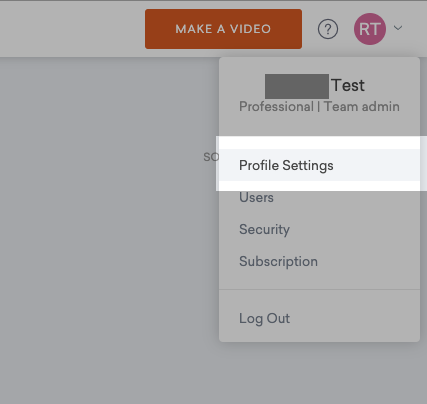Viewport: 427px width, 404px height.
Task: Click the Test account name heading
Action: click(x=348, y=85)
